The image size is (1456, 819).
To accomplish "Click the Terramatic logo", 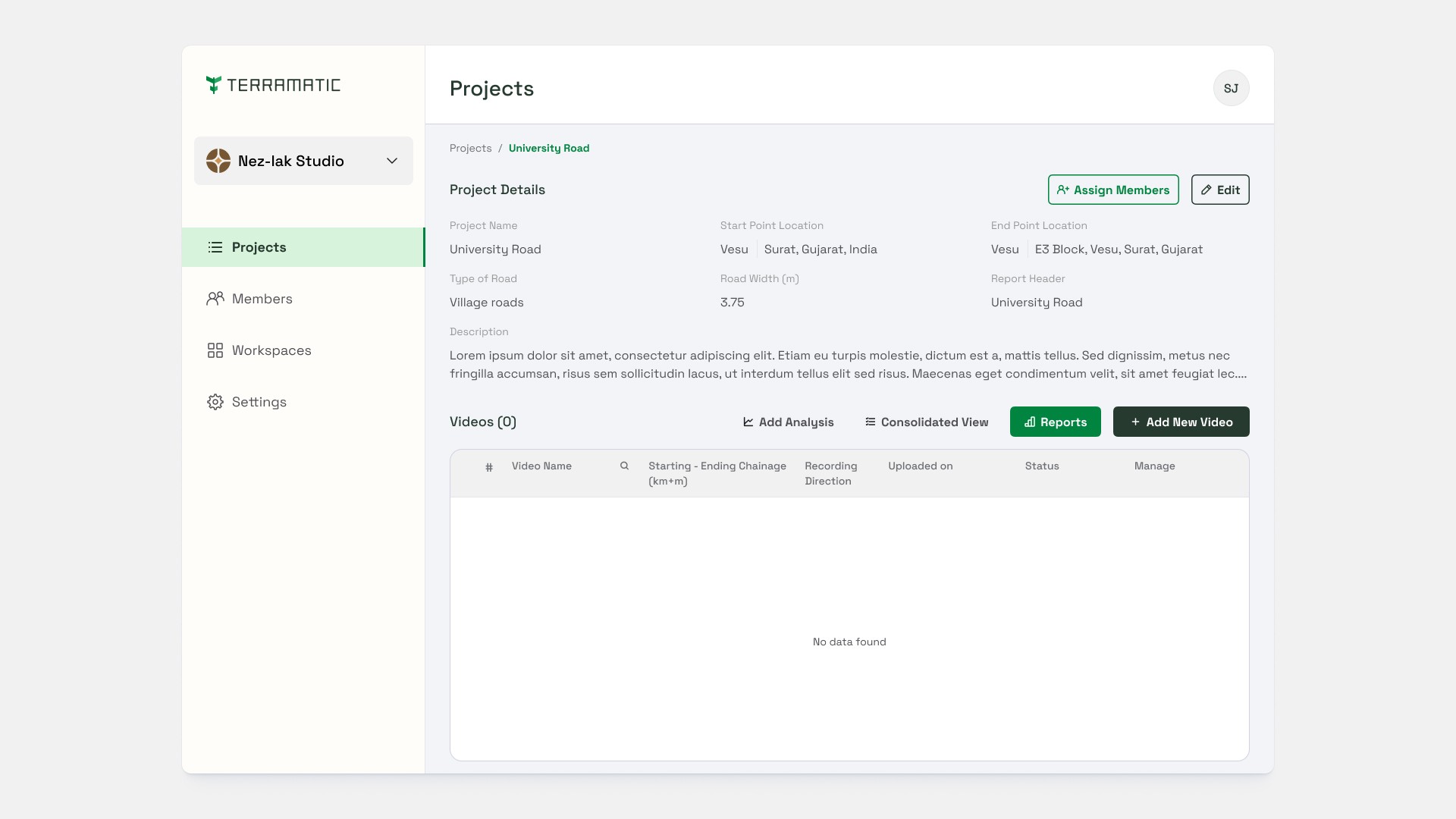I will (x=273, y=85).
